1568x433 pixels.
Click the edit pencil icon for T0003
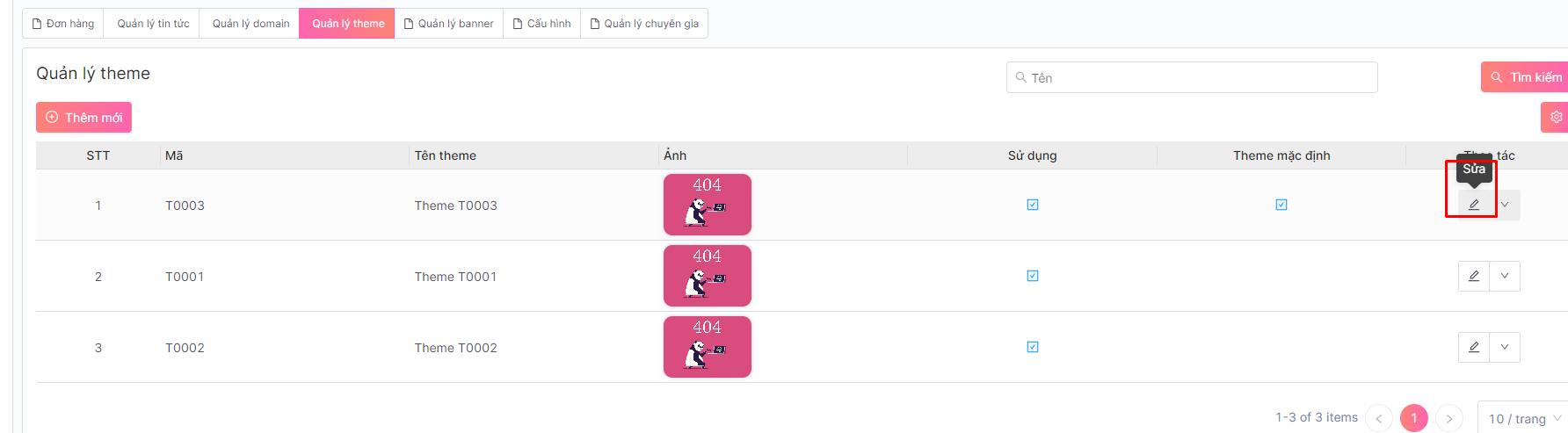1474,205
